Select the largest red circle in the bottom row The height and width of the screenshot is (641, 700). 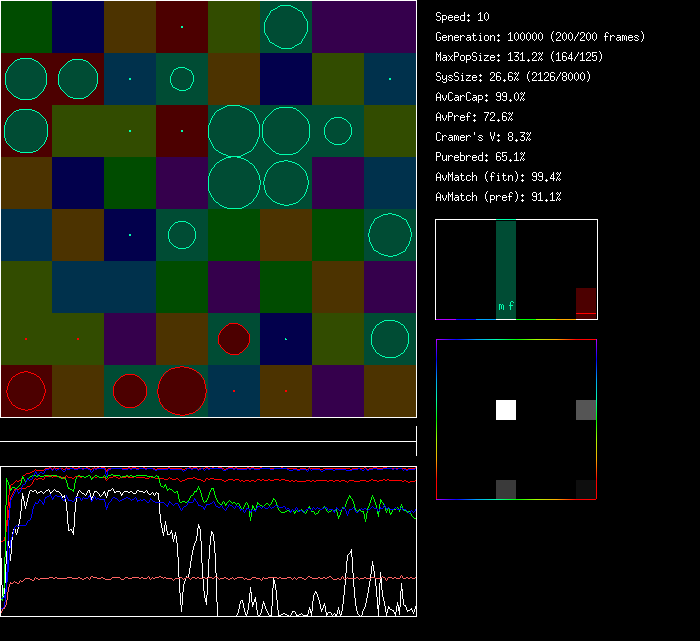[181, 390]
